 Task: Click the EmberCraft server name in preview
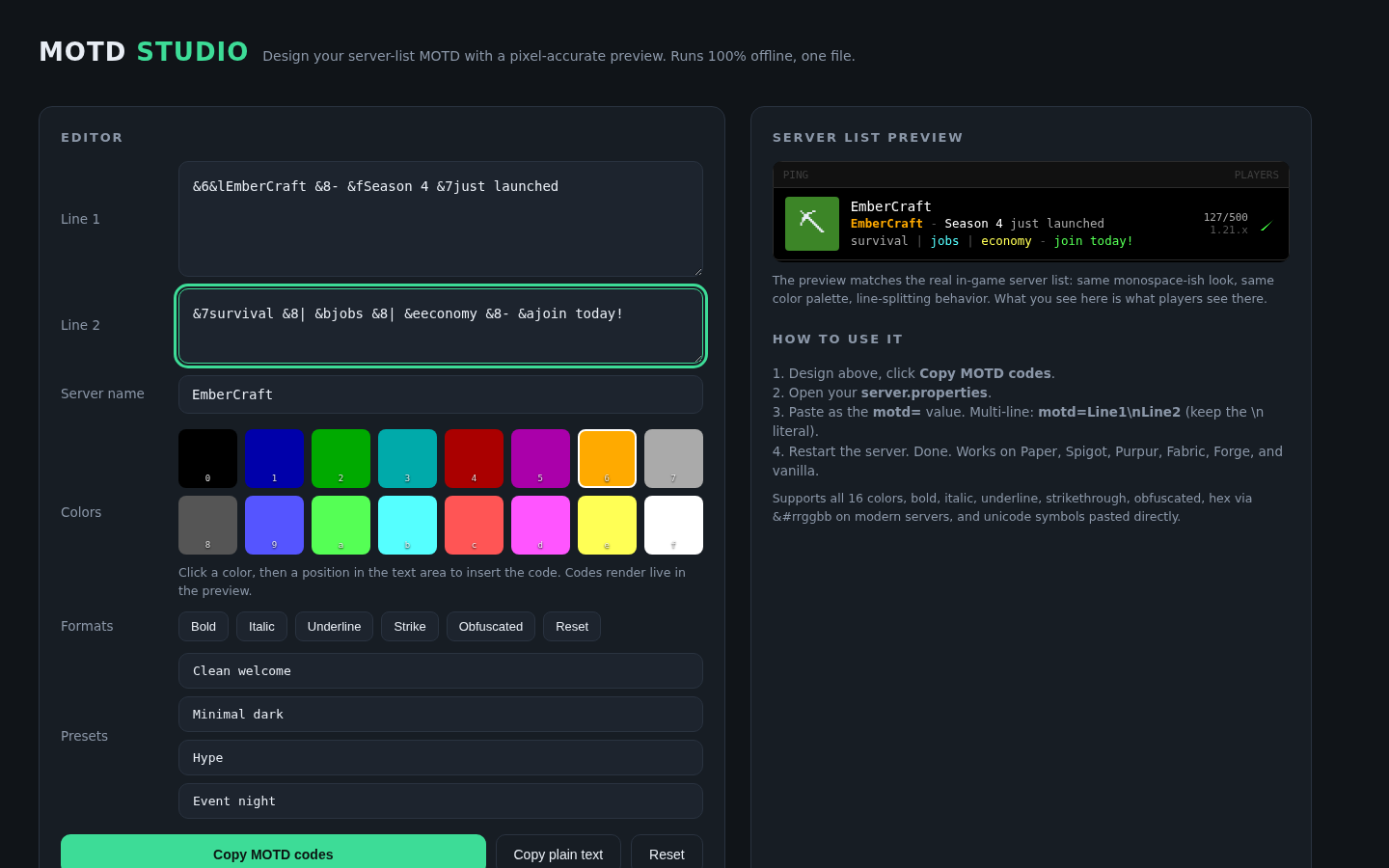pyautogui.click(x=890, y=206)
